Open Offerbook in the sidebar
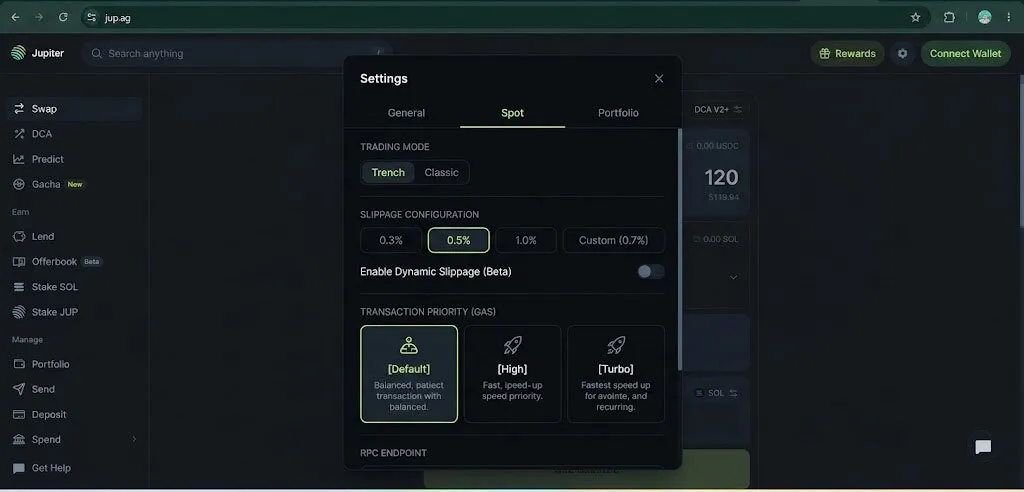 tap(74, 261)
